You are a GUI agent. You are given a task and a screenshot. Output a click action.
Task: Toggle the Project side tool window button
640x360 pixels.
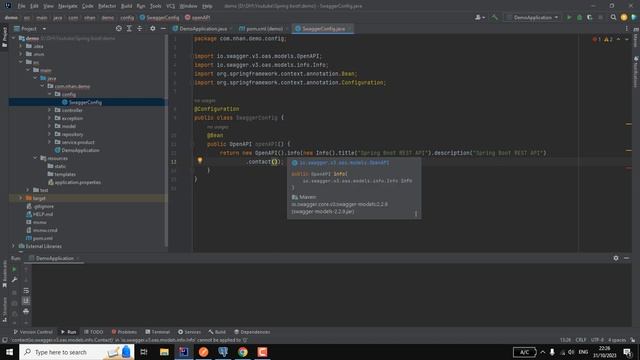tap(4, 36)
